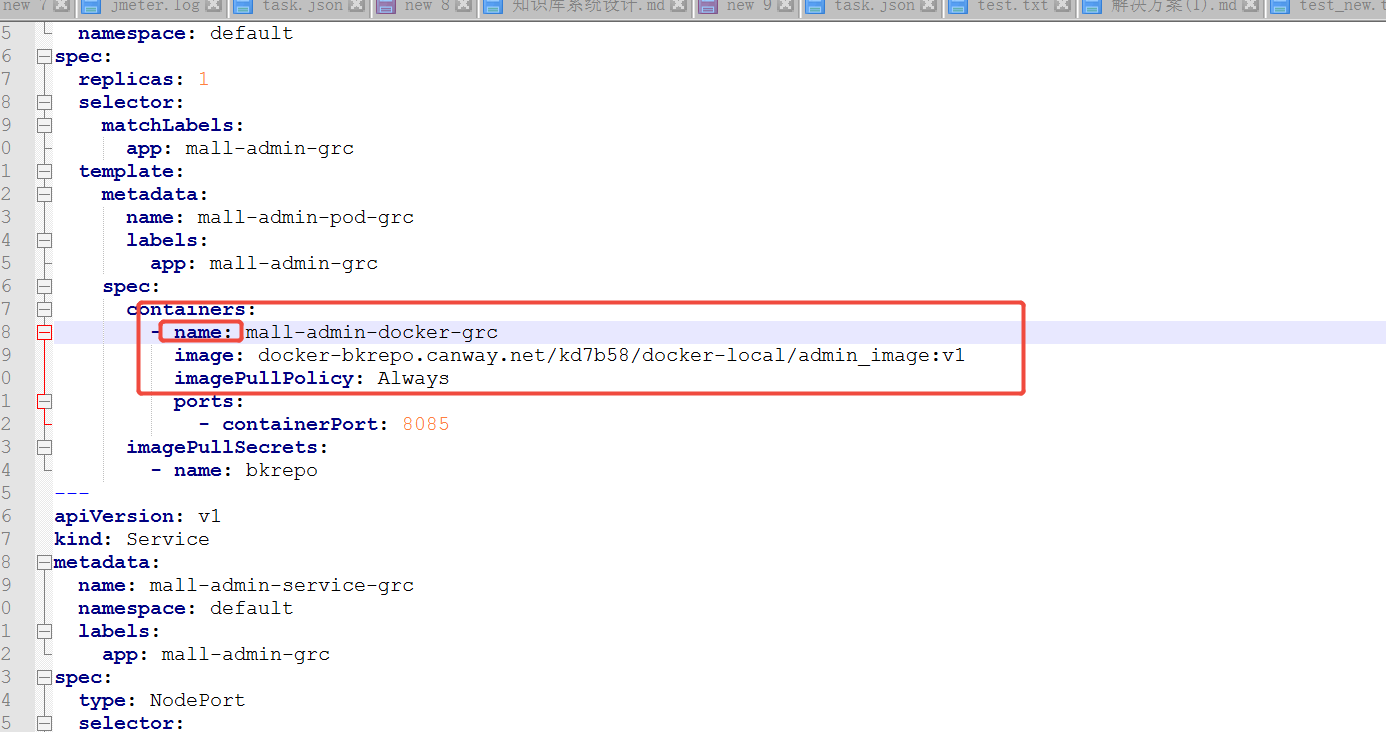1386x732 pixels.
Task: Open the 知识库系统设计.md tab
Action: coord(587,6)
